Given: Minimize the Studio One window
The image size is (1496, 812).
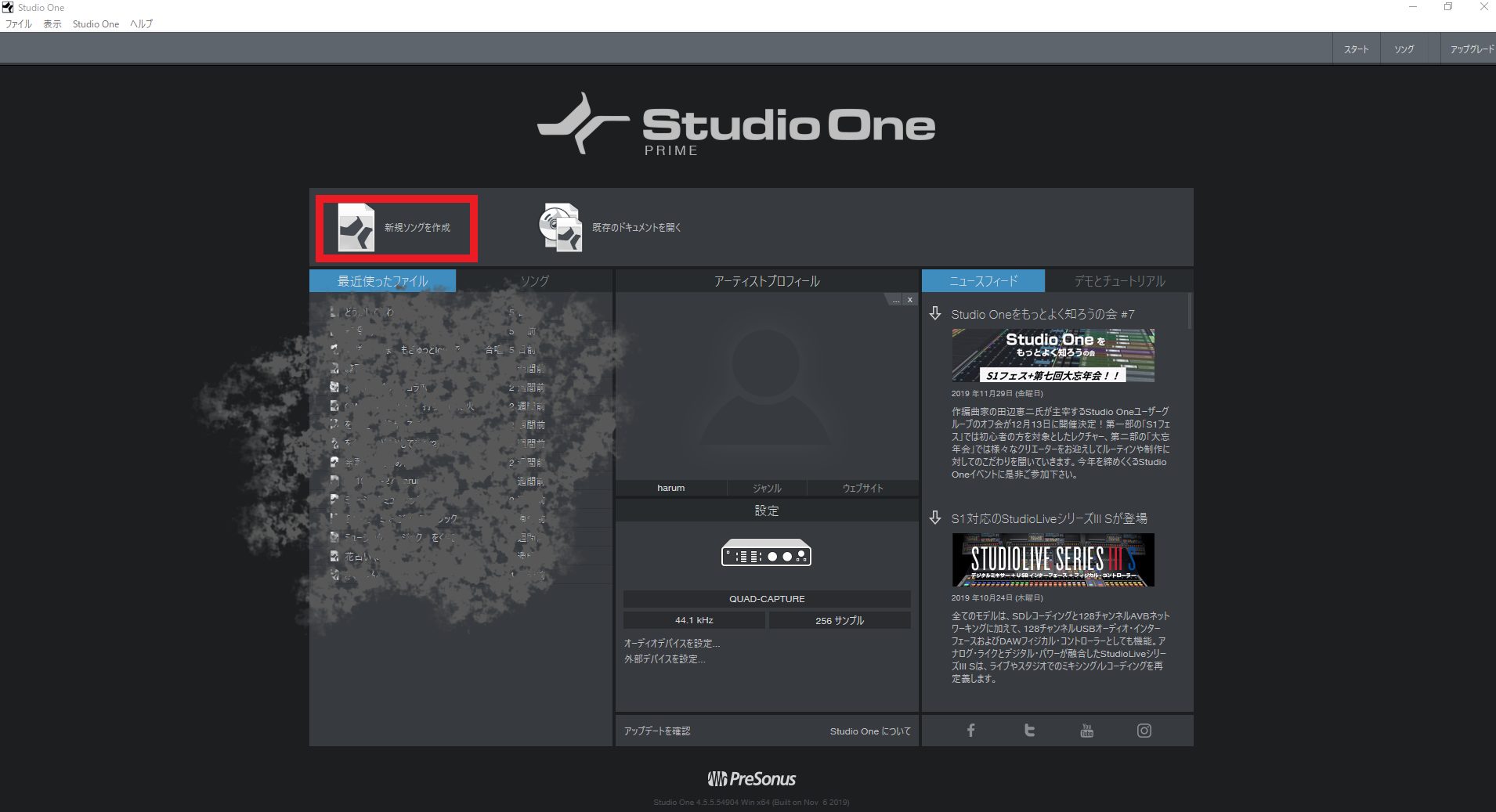Looking at the screenshot, I should tap(1413, 7).
